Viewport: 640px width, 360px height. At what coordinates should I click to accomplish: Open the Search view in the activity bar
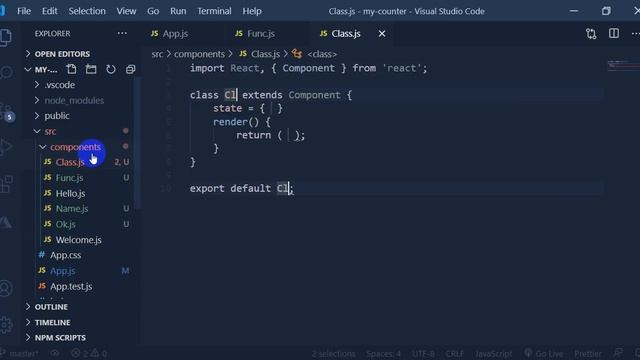point(7,72)
